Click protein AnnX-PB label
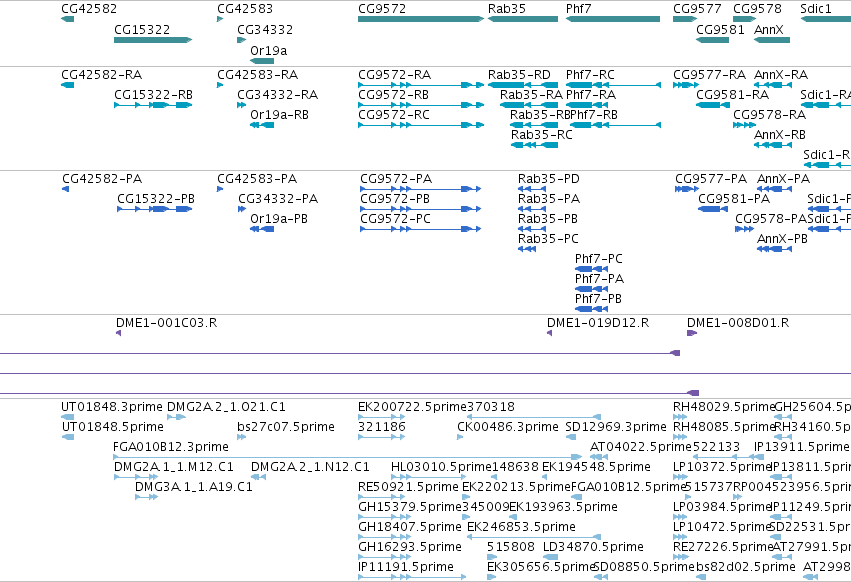The height and width of the screenshot is (582, 851). pos(782,239)
